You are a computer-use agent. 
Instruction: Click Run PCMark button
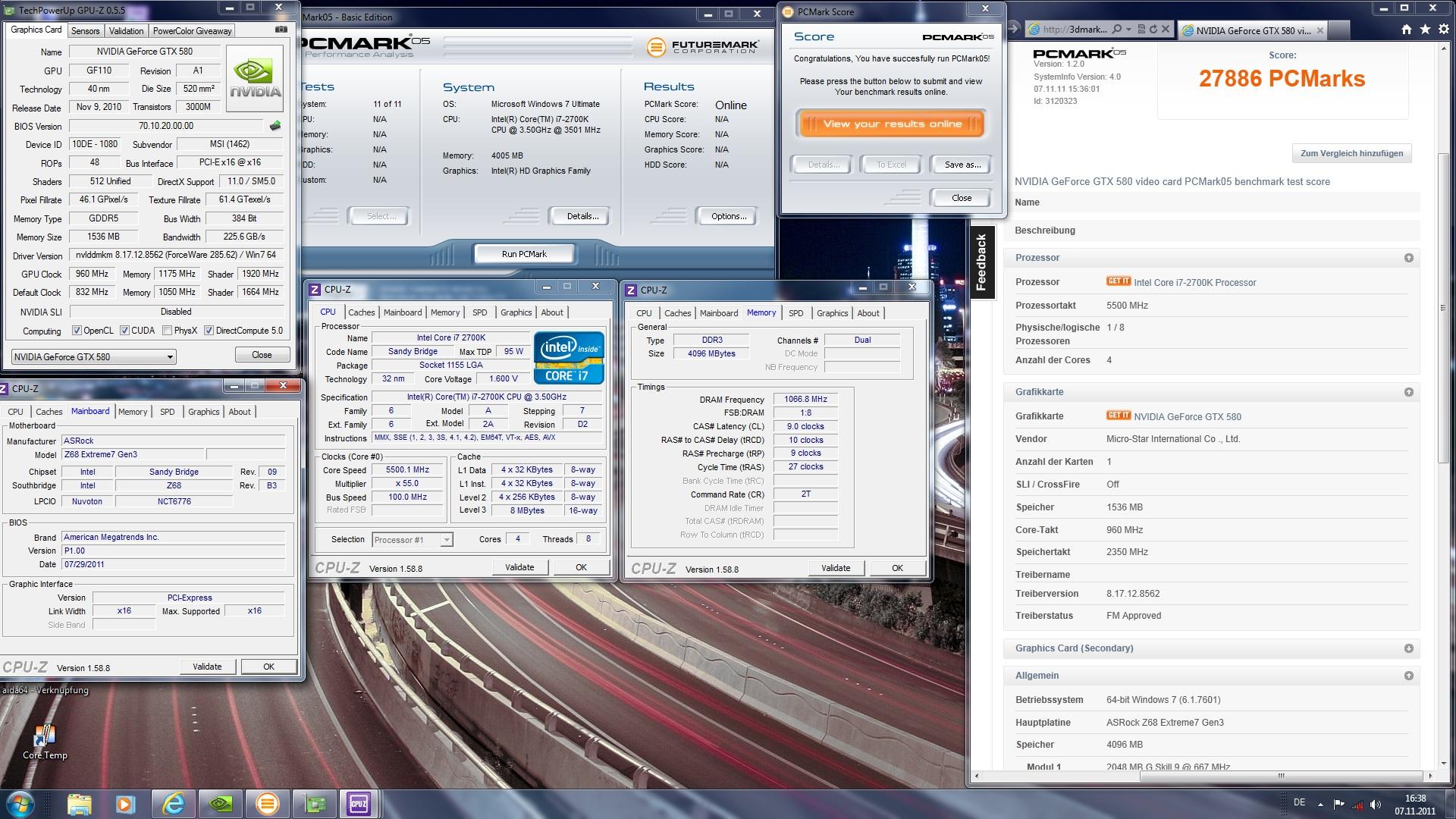point(524,254)
